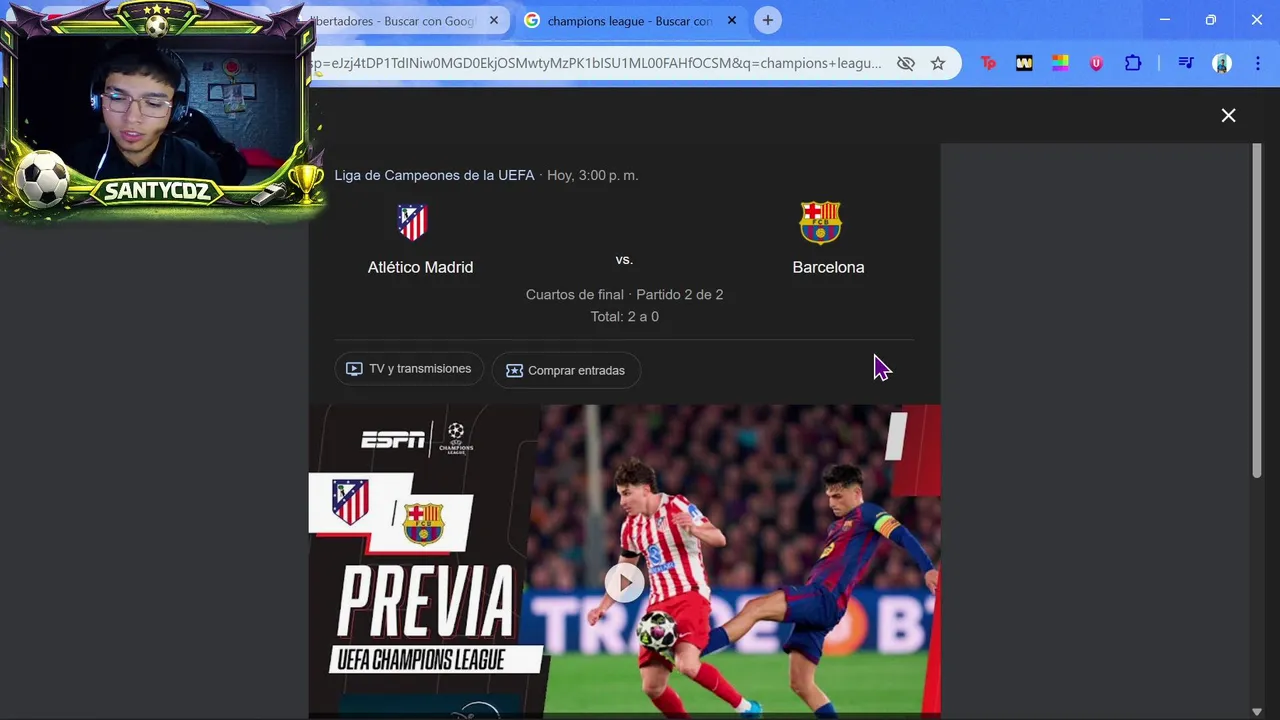This screenshot has height=720, width=1280.
Task: Click the Comprar entradas button
Action: pos(566,370)
